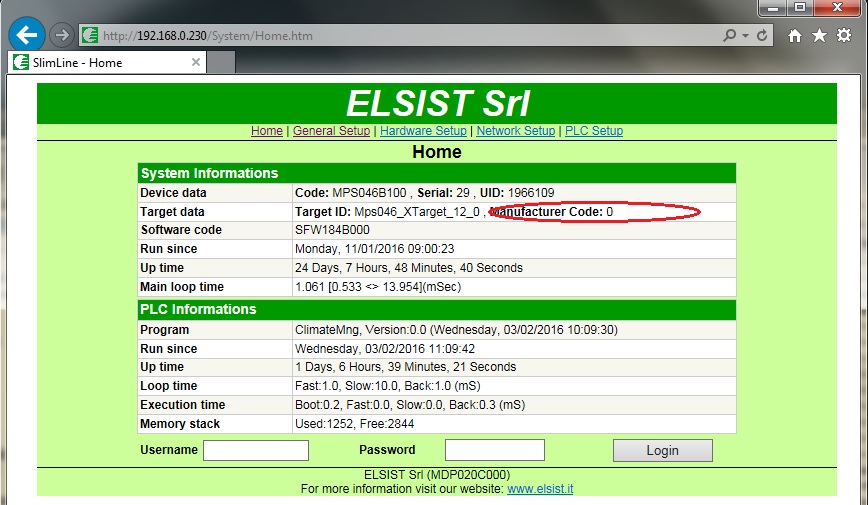Click the search magnifier icon in address bar
The width and height of the screenshot is (868, 505).
729,35
